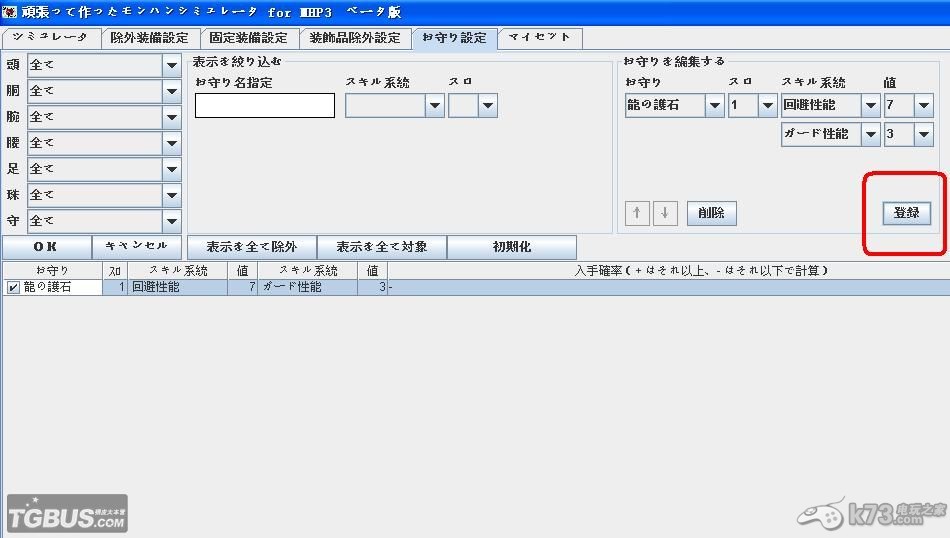Expand the 胴 (body) armor dropdown

tap(171, 91)
